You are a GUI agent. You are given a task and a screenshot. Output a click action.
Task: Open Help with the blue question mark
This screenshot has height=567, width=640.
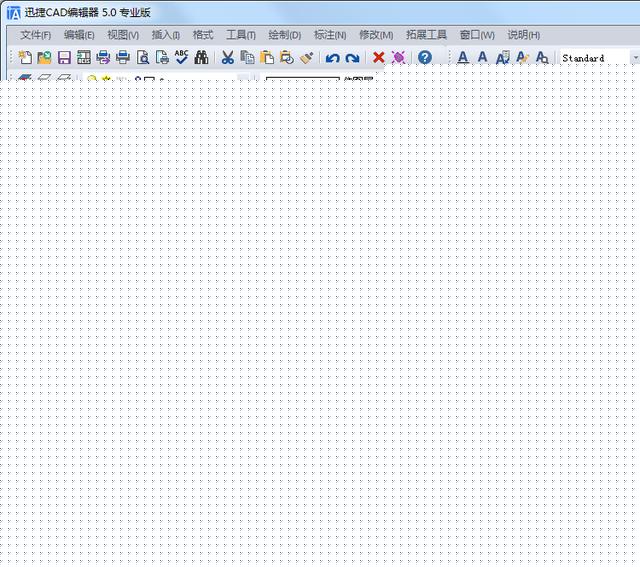[x=425, y=57]
